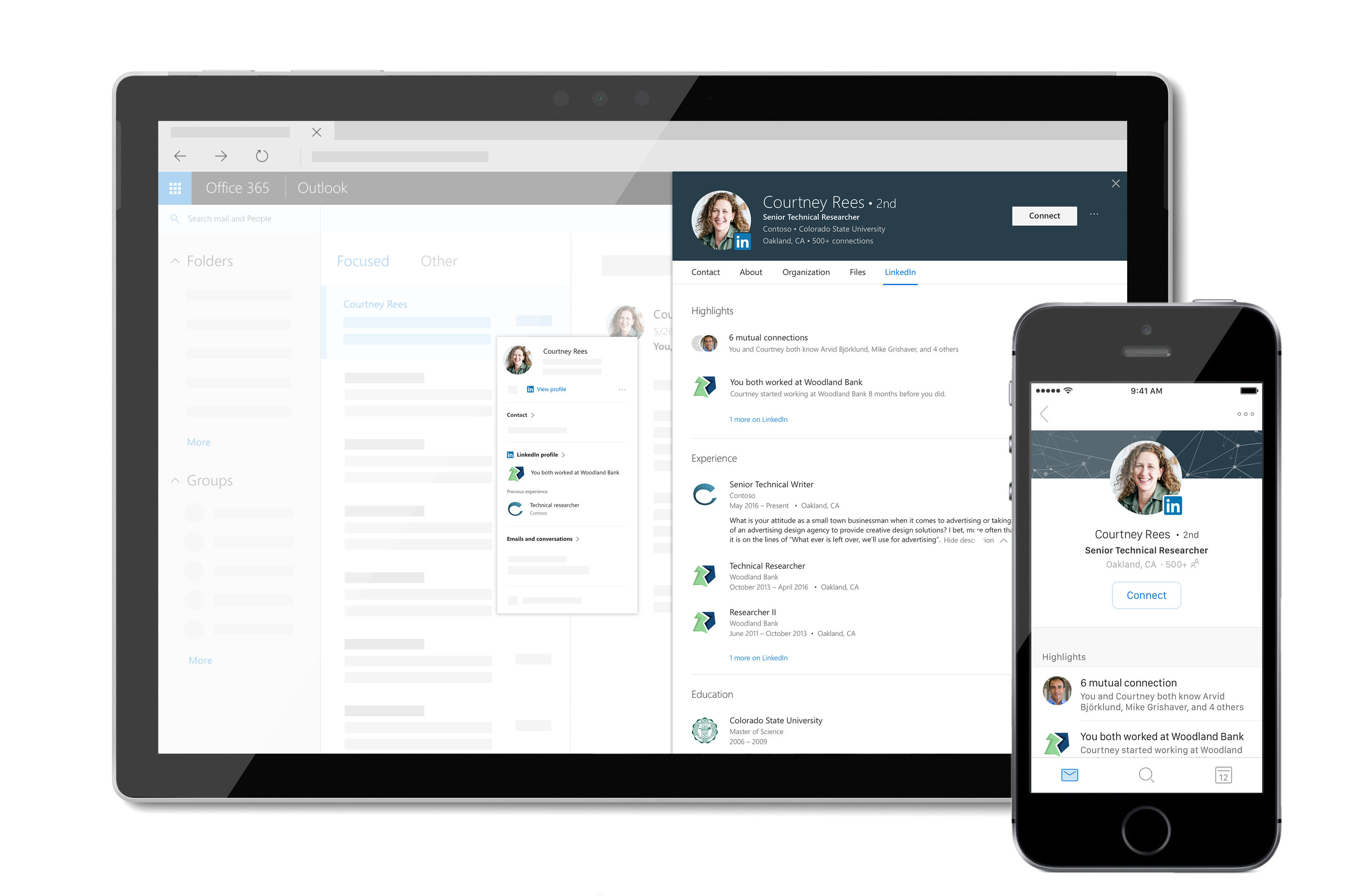Click the Other inbox tab

point(438,260)
